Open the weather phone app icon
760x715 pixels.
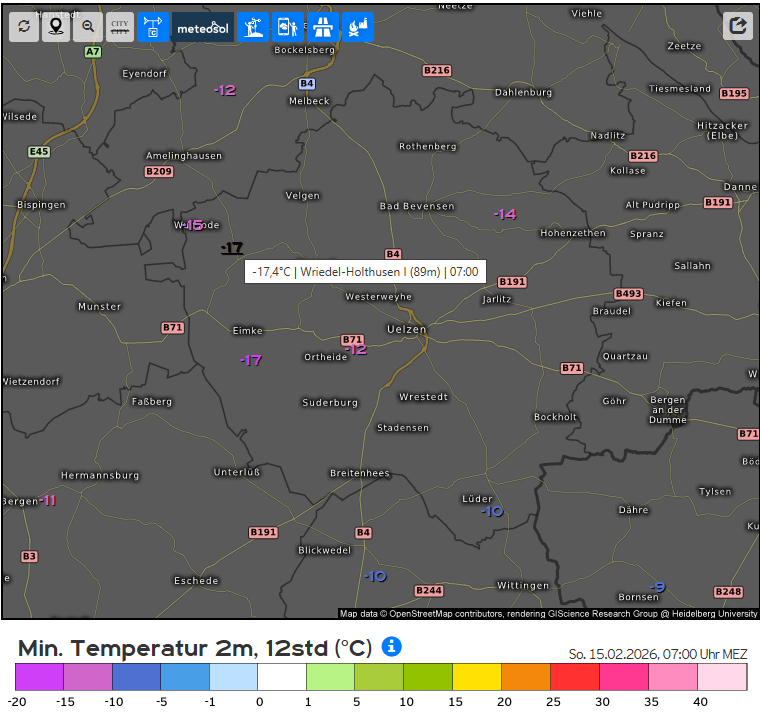point(288,27)
